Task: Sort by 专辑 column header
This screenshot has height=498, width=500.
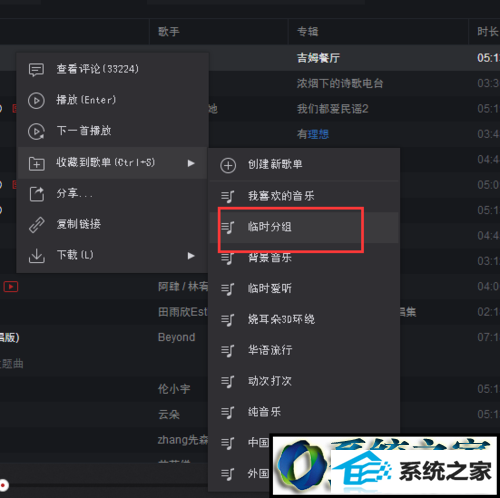Action: pos(308,32)
